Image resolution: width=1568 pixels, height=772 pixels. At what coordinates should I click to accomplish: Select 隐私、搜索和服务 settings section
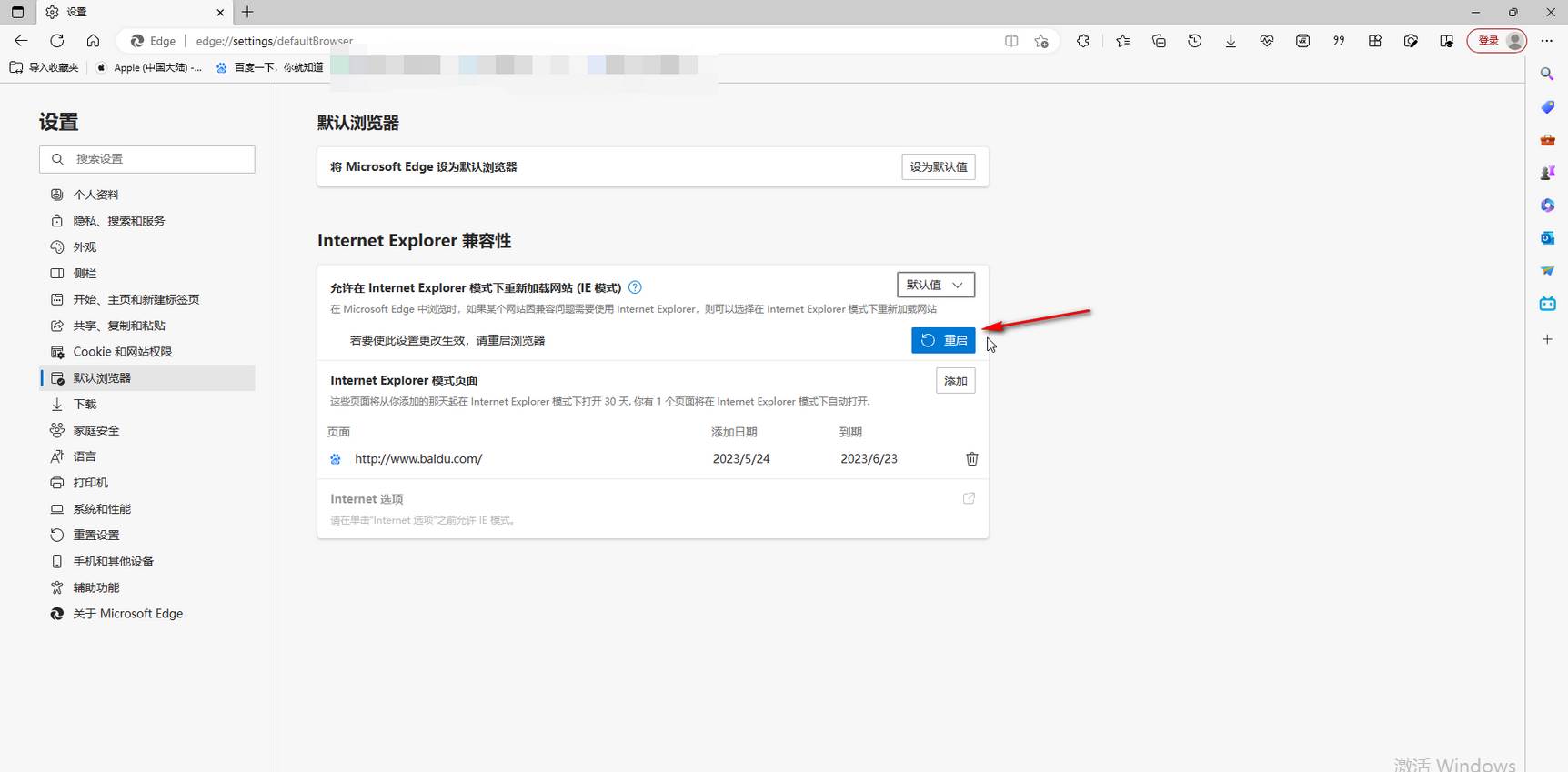[147, 221]
